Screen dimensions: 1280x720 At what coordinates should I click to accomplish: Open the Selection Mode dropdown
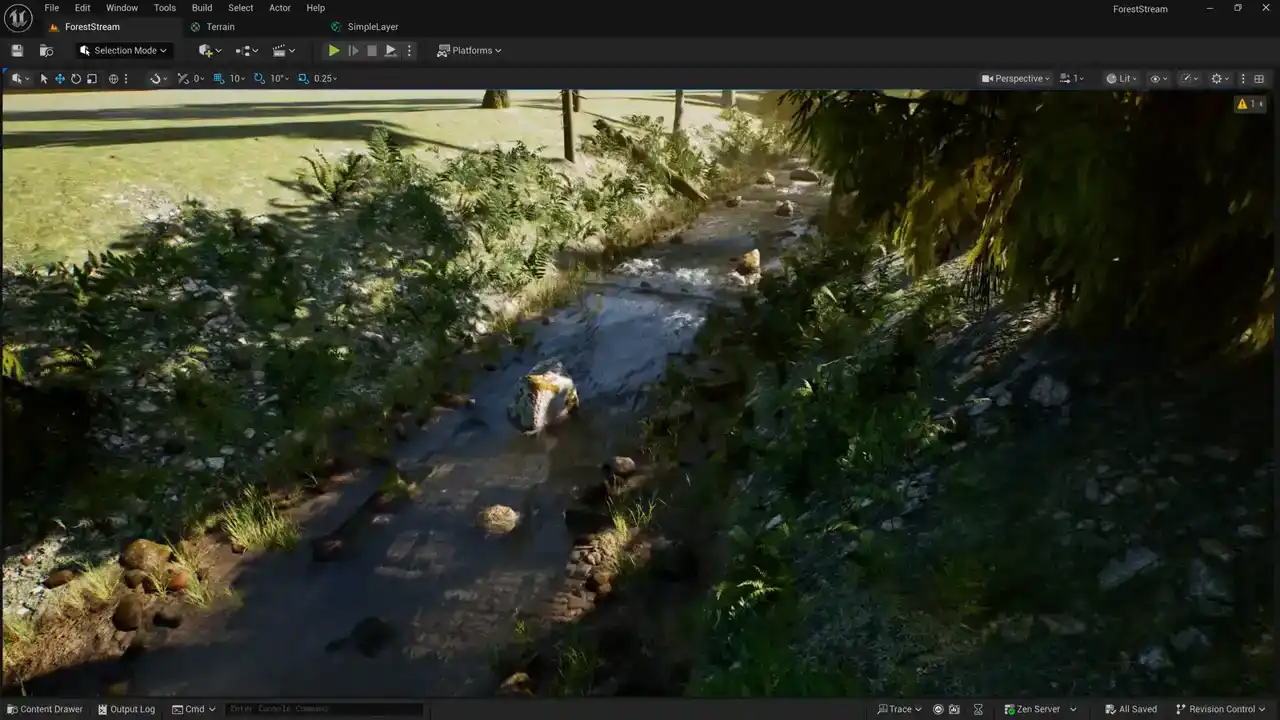124,50
